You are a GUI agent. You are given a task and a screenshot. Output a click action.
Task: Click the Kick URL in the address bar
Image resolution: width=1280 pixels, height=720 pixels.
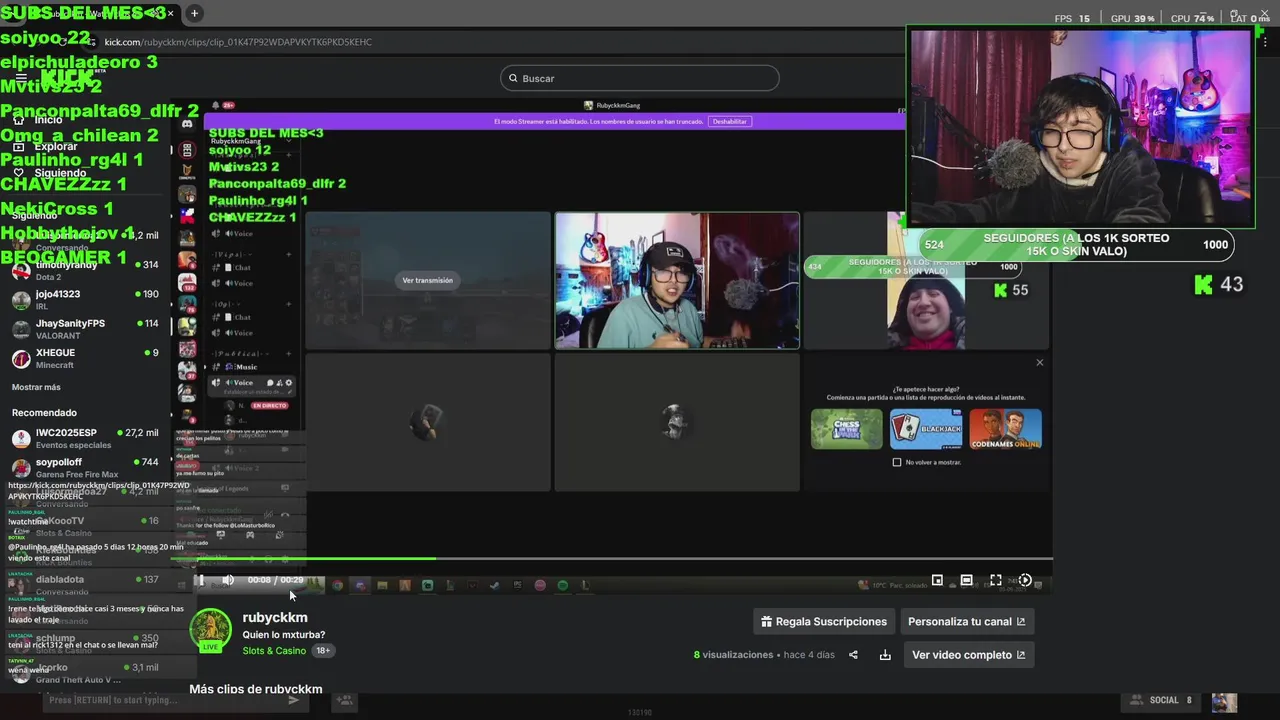click(238, 42)
